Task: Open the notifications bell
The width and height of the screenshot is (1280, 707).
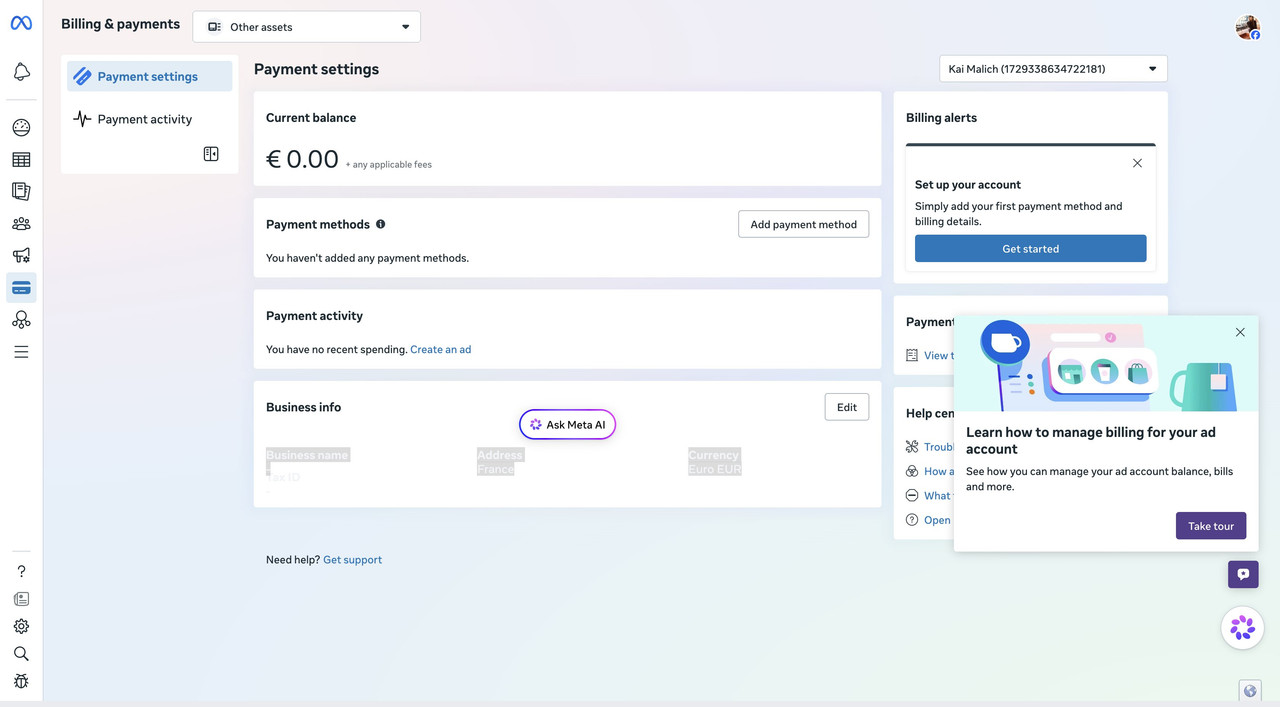Action: tap(21, 72)
